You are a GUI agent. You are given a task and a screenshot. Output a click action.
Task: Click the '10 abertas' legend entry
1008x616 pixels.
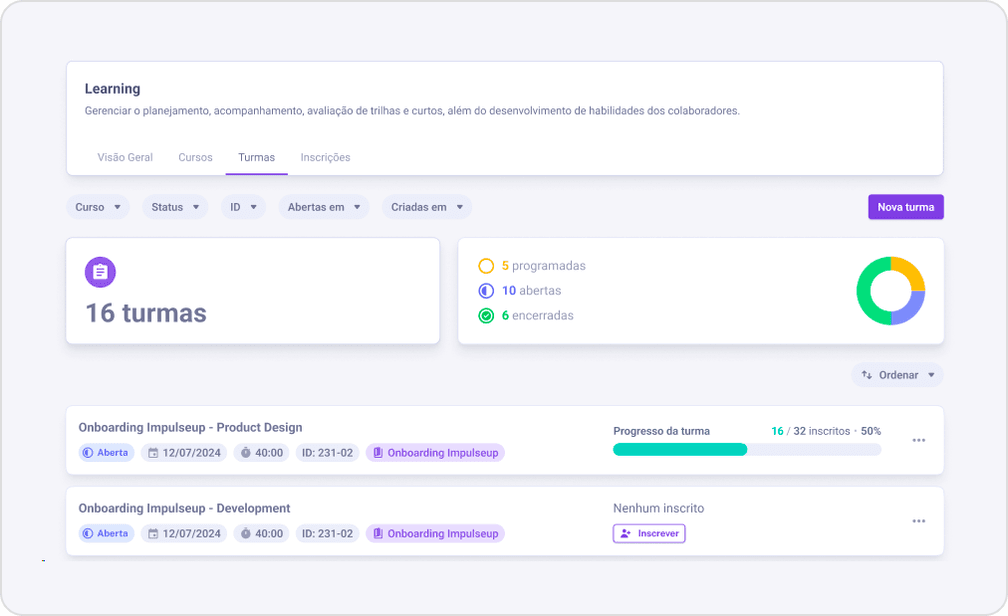(532, 291)
